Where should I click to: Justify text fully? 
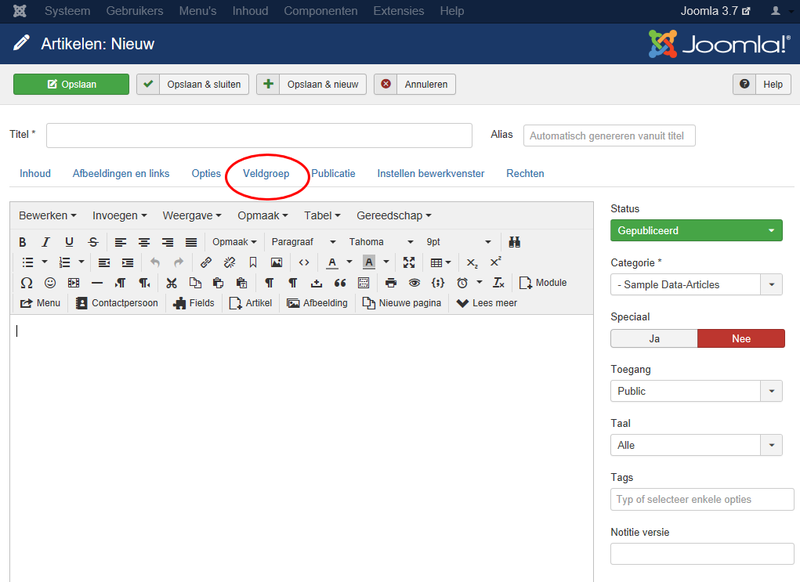tap(191, 242)
